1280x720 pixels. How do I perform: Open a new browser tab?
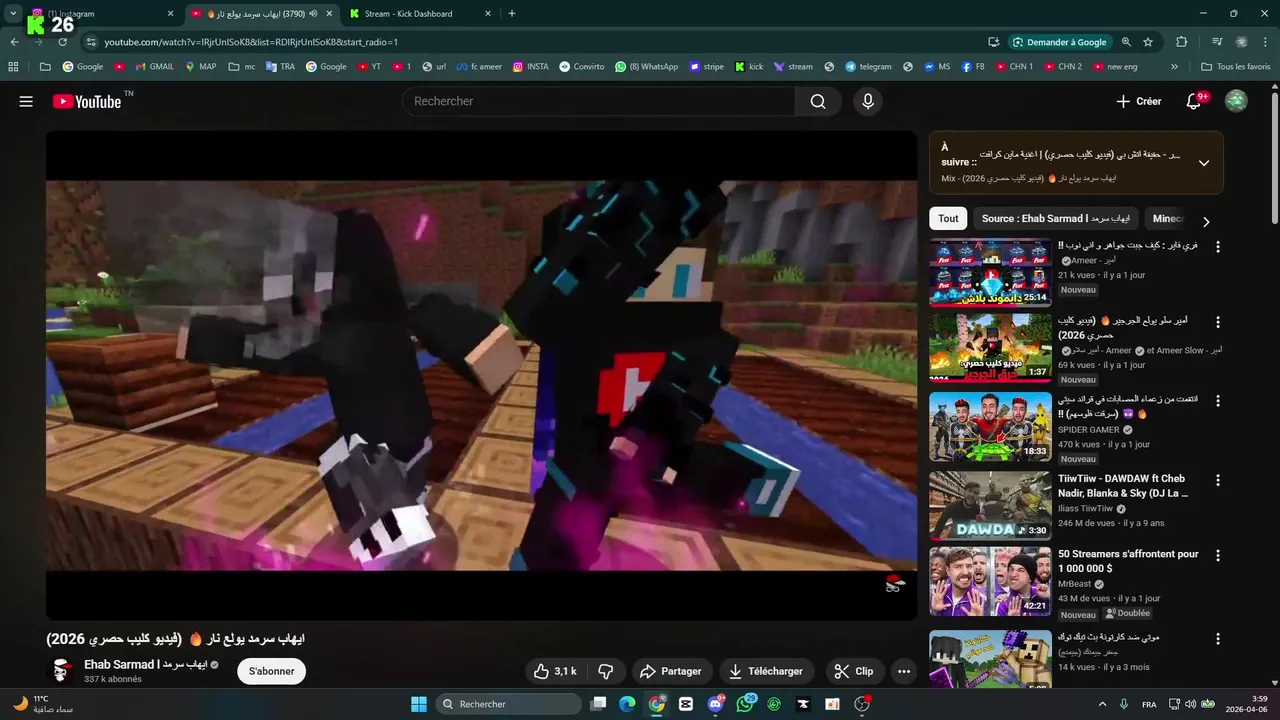pyautogui.click(x=512, y=14)
